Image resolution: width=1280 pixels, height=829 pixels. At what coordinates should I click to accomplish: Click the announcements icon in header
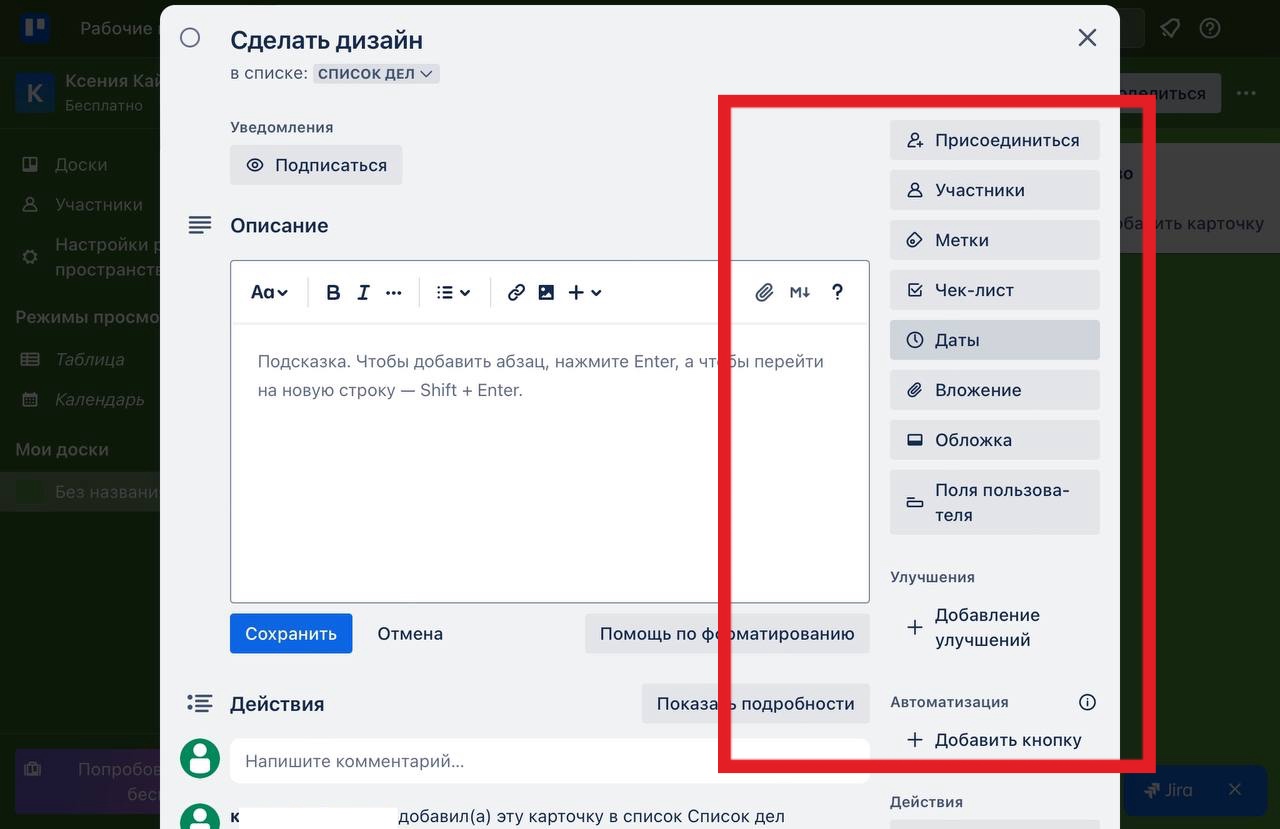point(1170,28)
